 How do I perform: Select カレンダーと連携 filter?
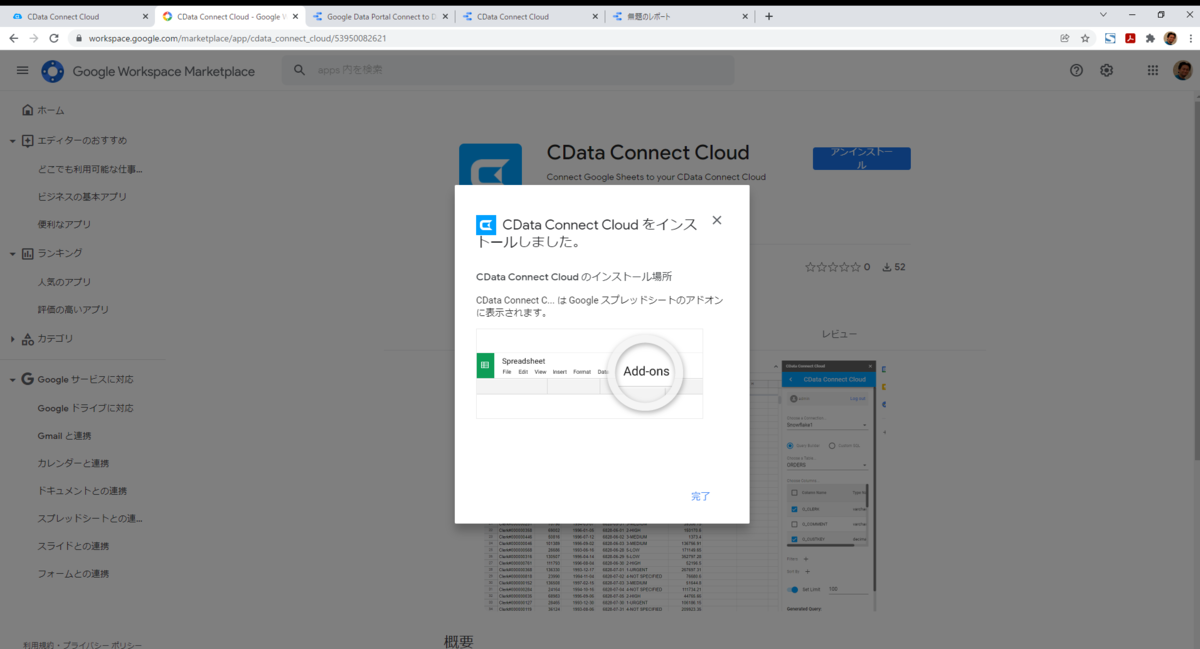tap(73, 464)
